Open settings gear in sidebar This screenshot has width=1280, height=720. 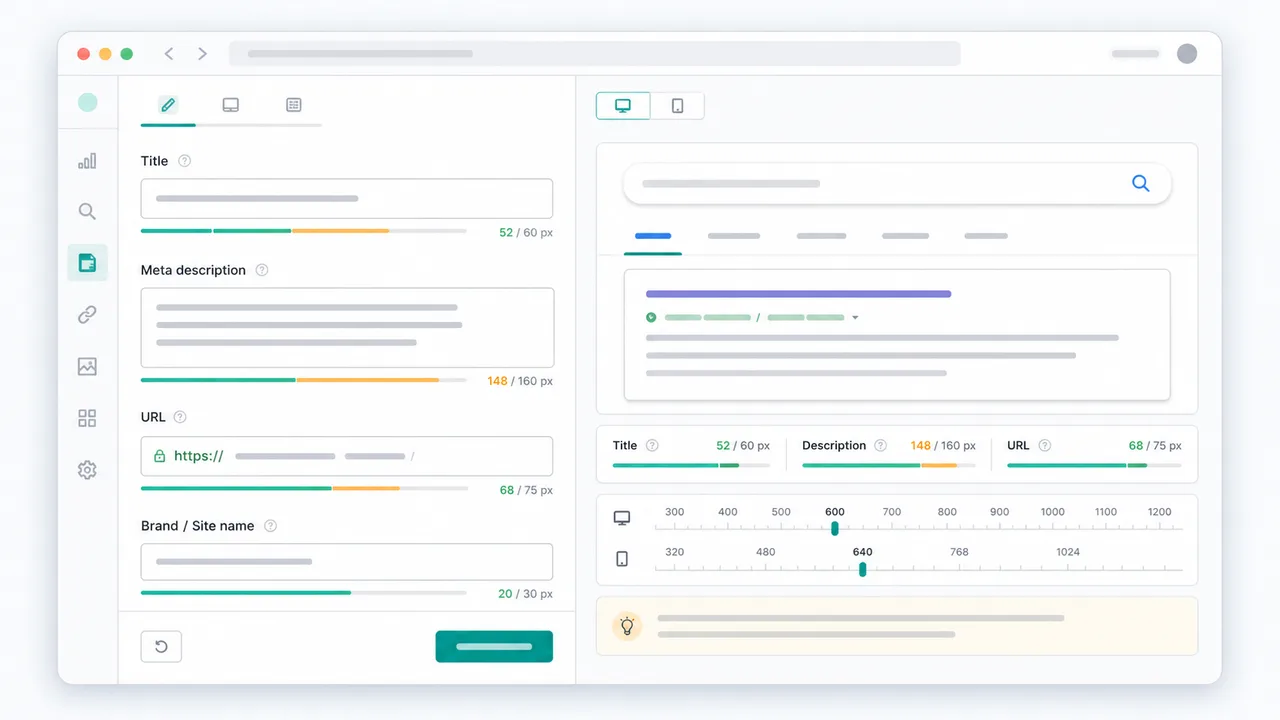(87, 470)
